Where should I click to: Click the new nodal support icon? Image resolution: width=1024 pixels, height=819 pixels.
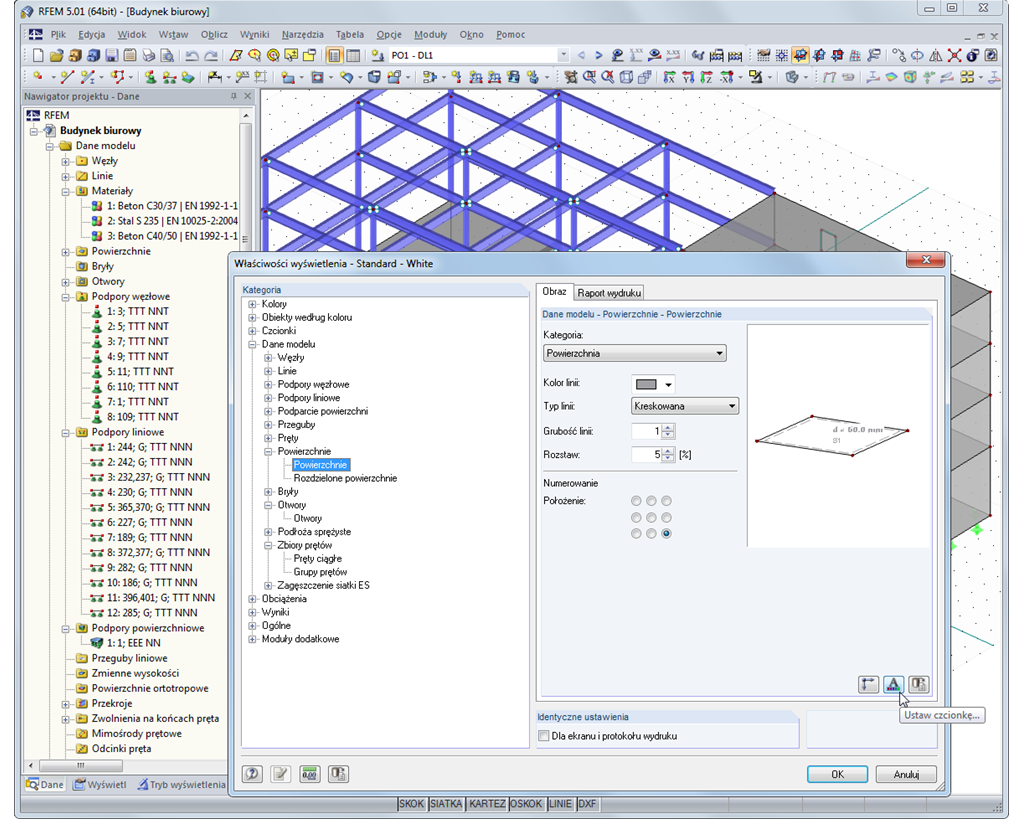[x=150, y=77]
